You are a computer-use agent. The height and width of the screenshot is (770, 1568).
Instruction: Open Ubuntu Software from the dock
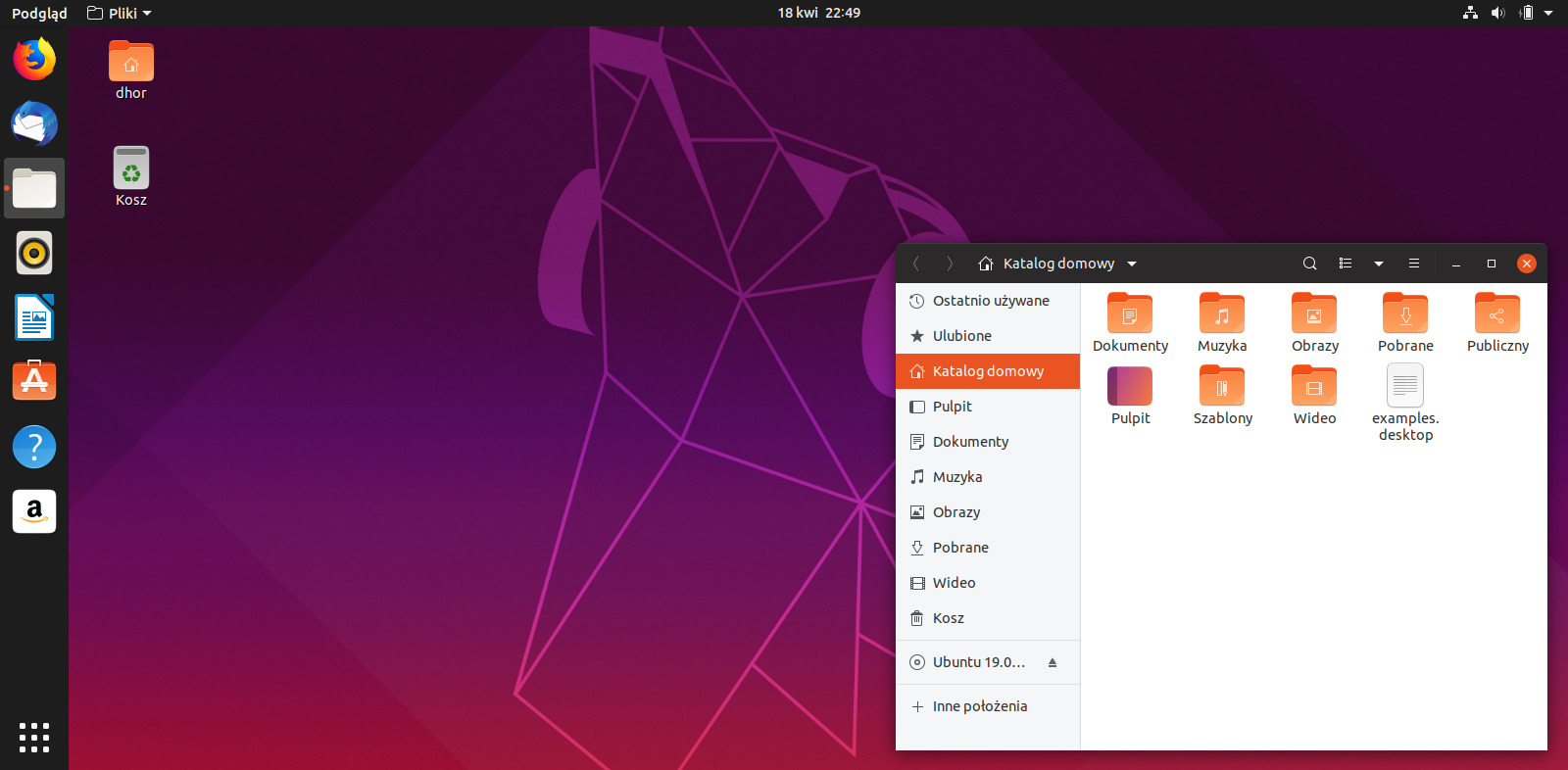coord(34,381)
